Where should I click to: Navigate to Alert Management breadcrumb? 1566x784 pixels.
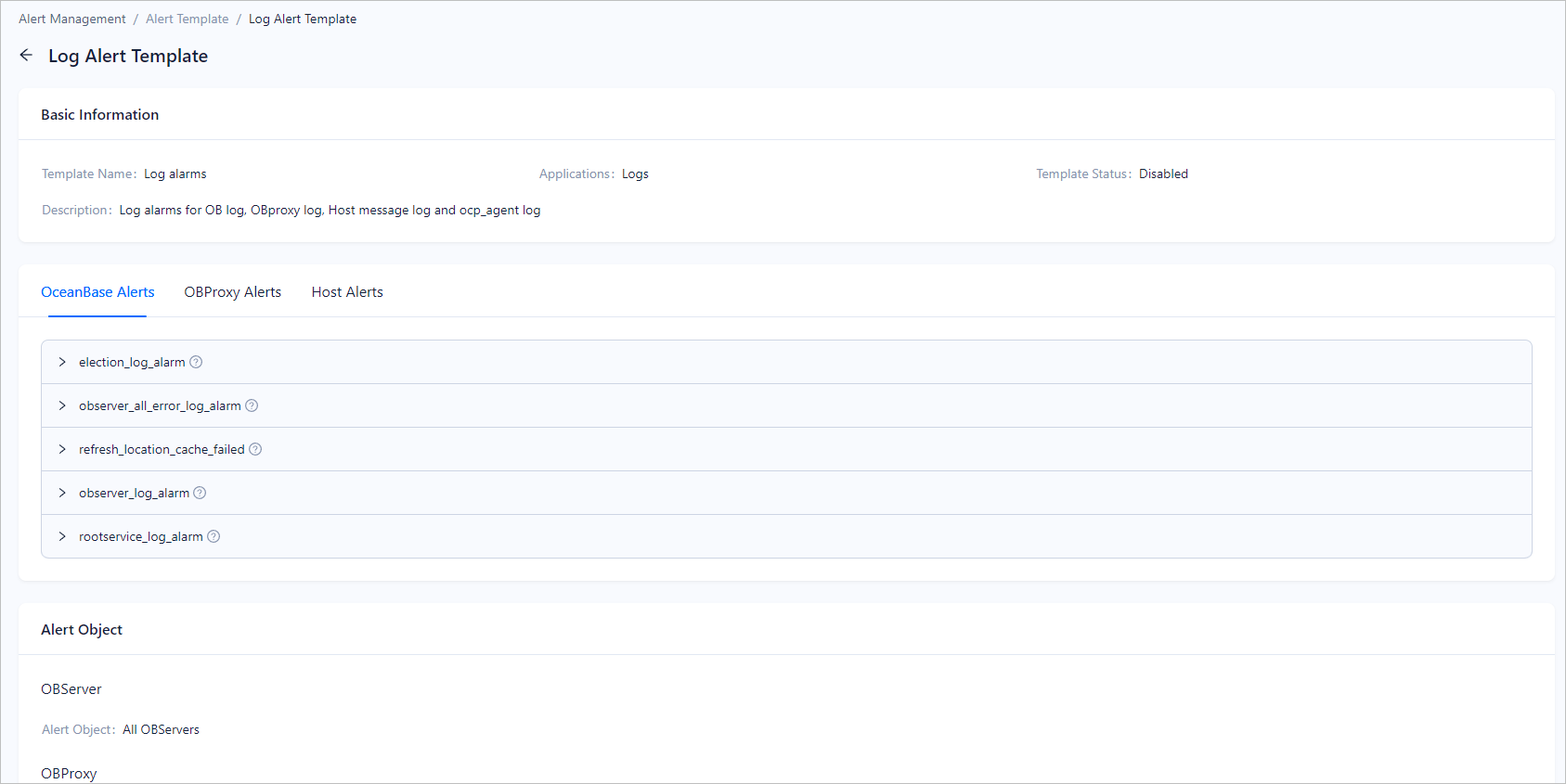point(72,19)
